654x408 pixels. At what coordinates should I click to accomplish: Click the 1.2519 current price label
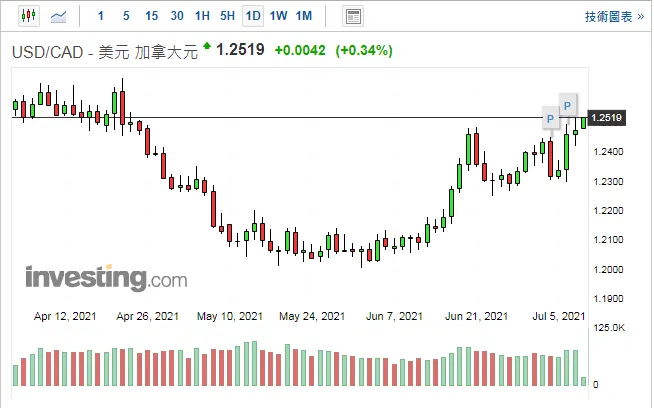click(x=606, y=118)
